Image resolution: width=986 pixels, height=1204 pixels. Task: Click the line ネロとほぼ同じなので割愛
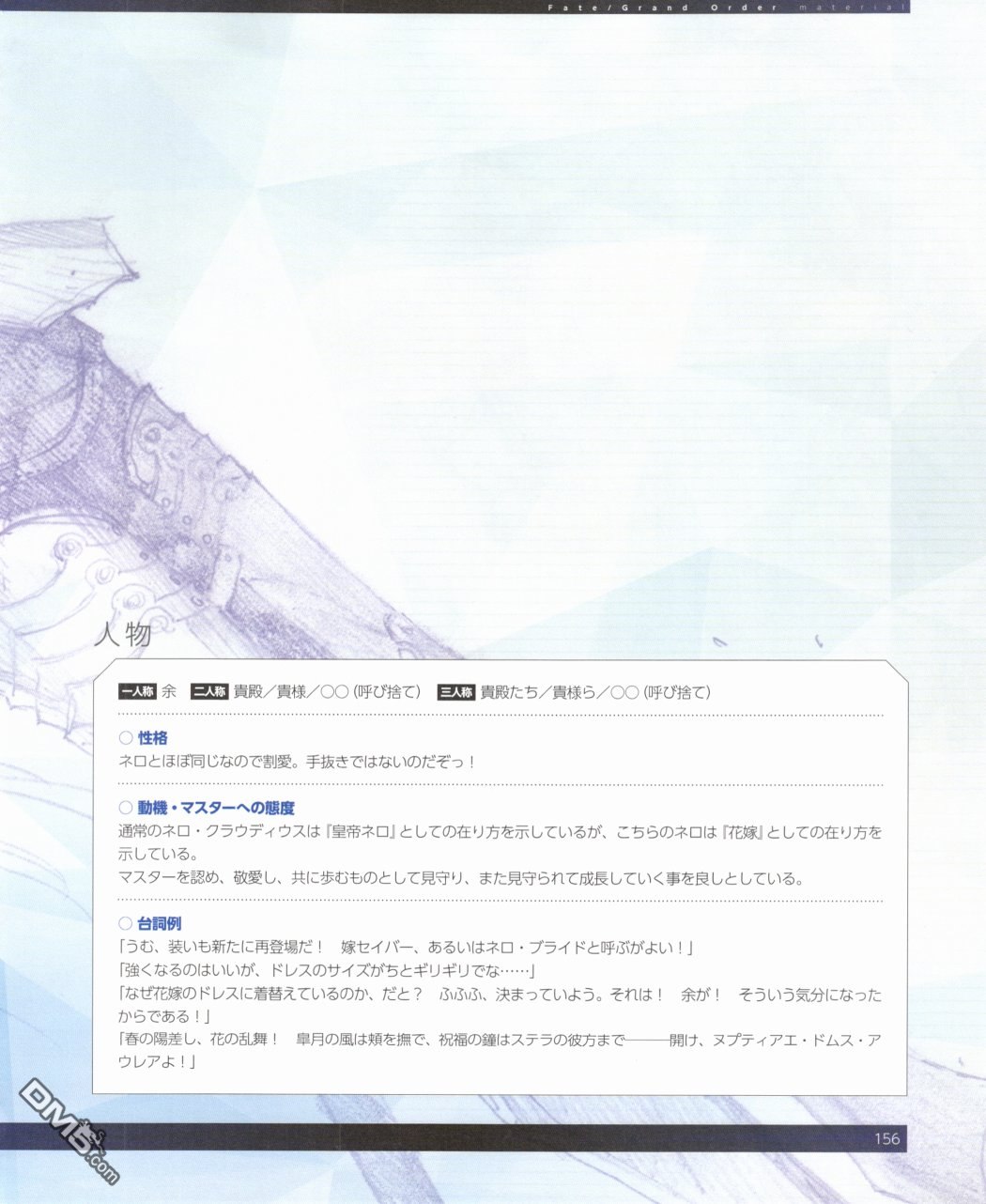click(298, 762)
